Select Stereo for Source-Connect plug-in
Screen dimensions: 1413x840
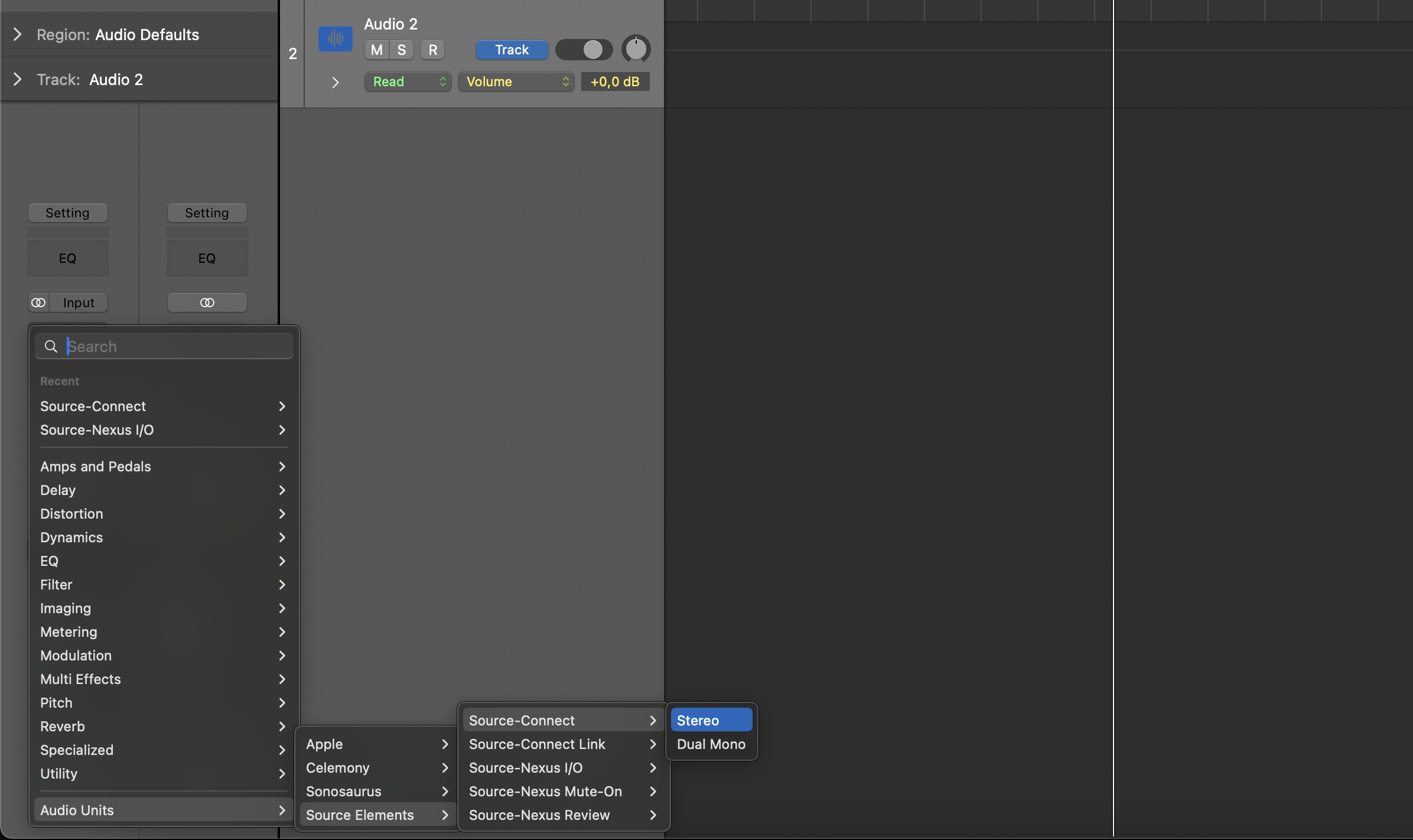[711, 720]
